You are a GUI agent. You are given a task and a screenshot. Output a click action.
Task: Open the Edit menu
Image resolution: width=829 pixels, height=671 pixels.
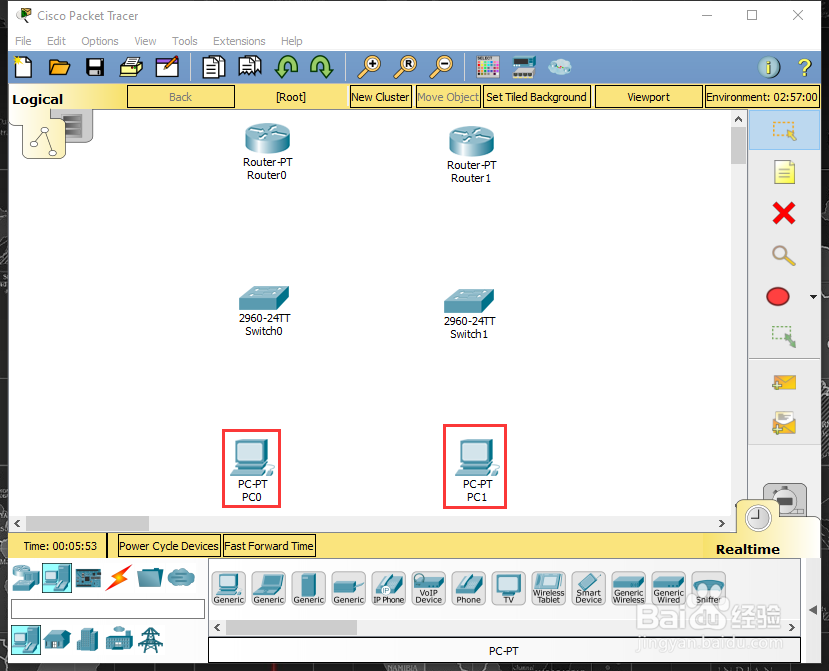[x=56, y=41]
